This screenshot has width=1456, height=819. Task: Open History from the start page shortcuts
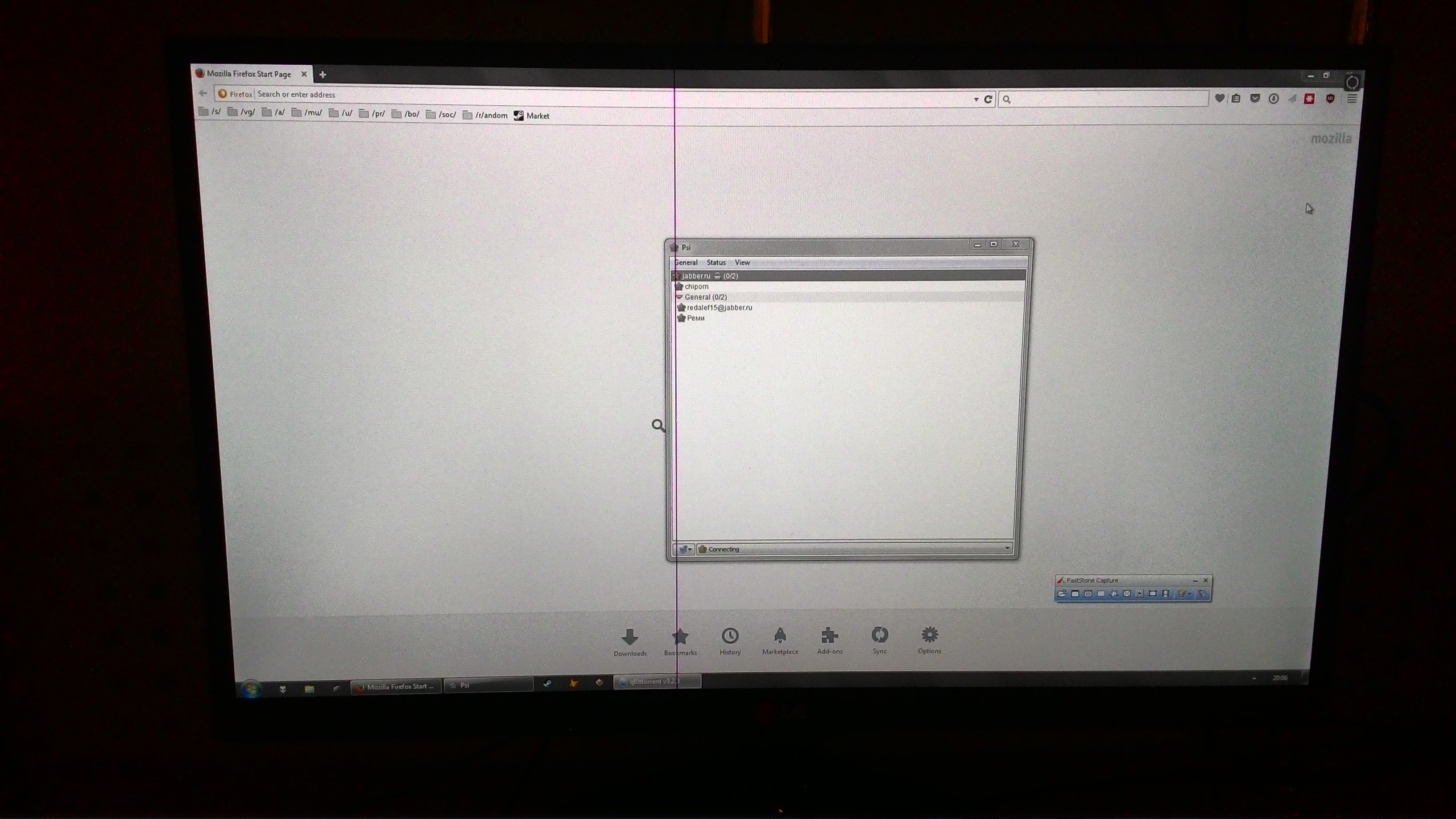click(x=730, y=641)
